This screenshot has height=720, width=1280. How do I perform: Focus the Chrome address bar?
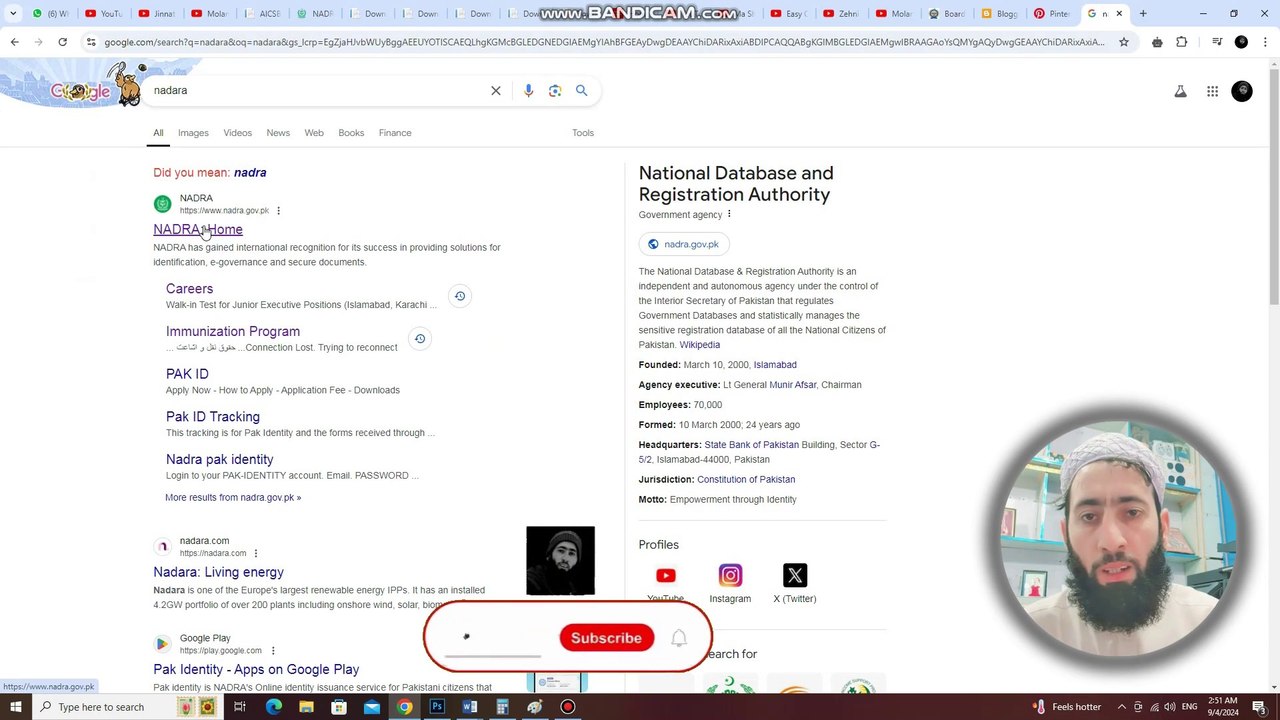(604, 42)
